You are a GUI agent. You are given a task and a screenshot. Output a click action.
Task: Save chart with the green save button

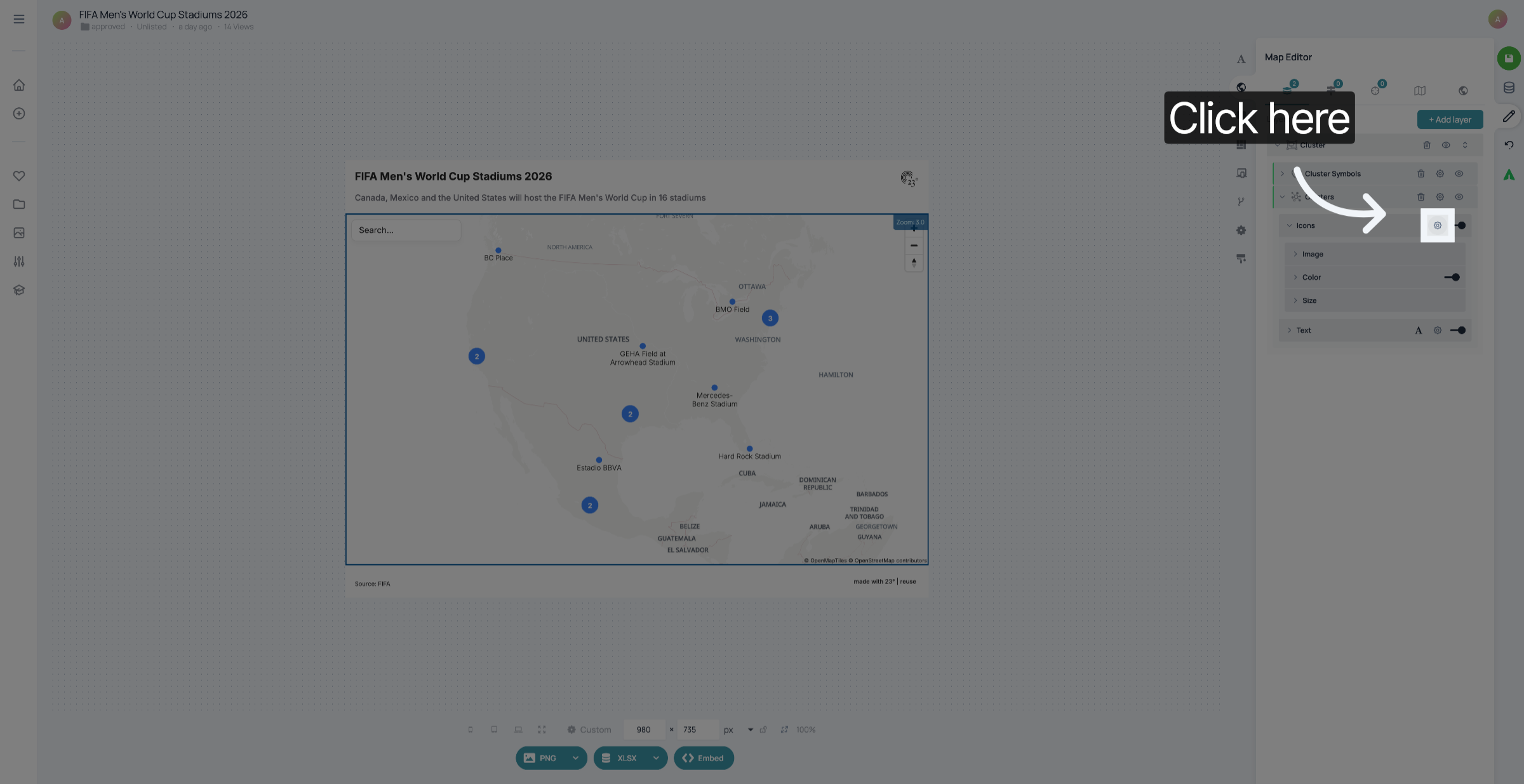pyautogui.click(x=1509, y=58)
